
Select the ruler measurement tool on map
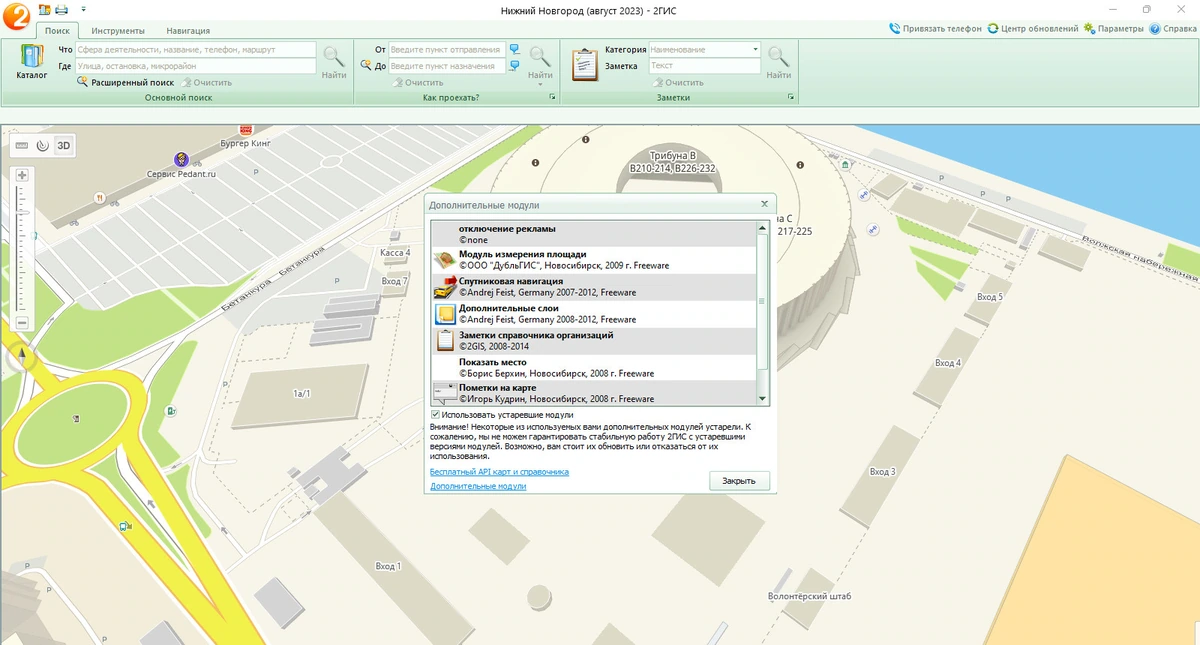point(22,145)
